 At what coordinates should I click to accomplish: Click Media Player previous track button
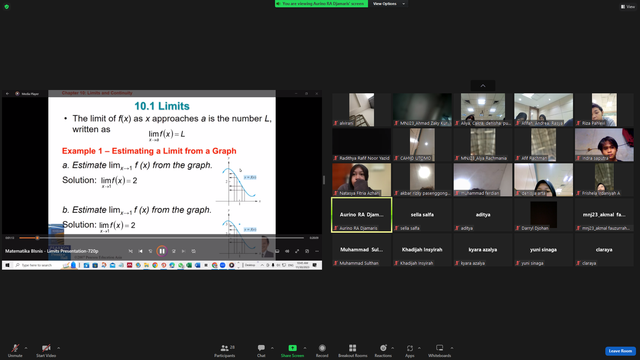[140, 251]
